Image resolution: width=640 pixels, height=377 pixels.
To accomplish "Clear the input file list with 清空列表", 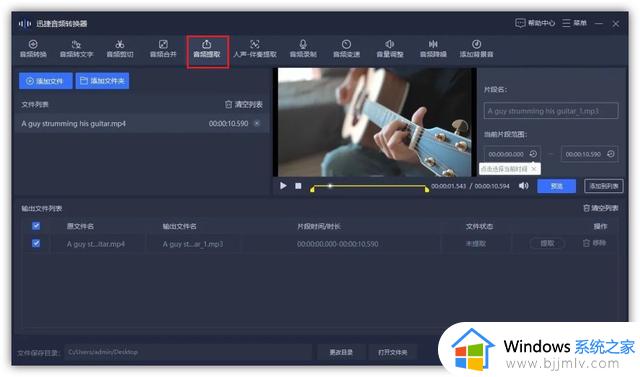I will tap(244, 104).
